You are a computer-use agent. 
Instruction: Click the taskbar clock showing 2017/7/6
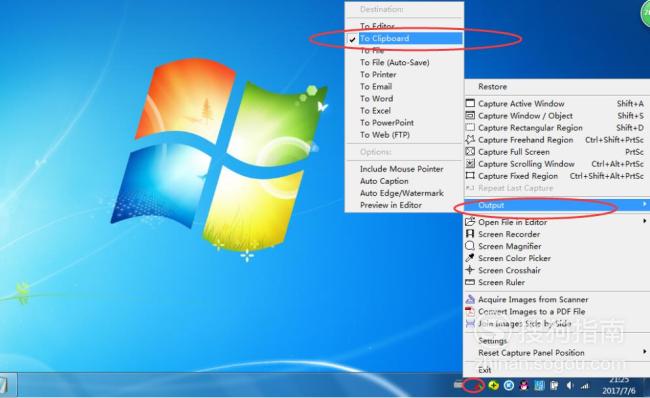coord(619,386)
